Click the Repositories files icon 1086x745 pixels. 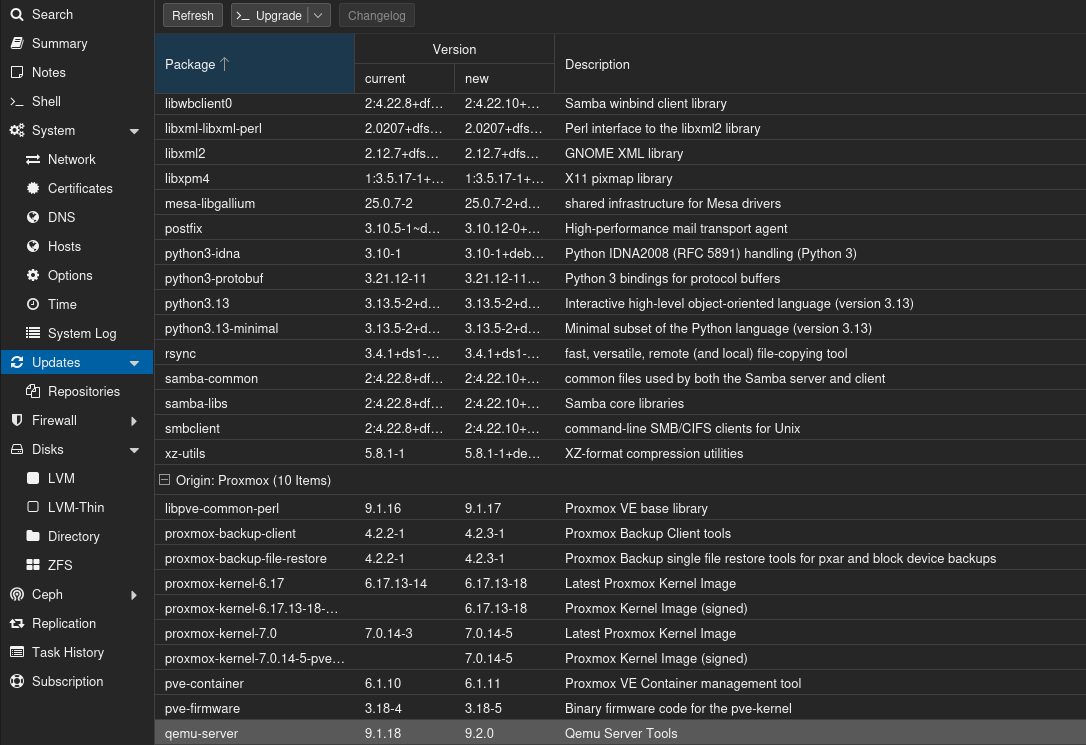(33, 391)
